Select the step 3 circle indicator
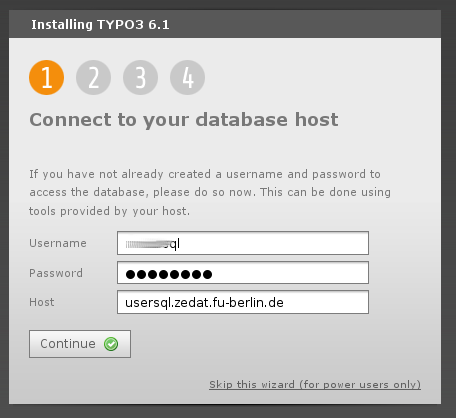This screenshot has width=456, height=418. (140, 77)
